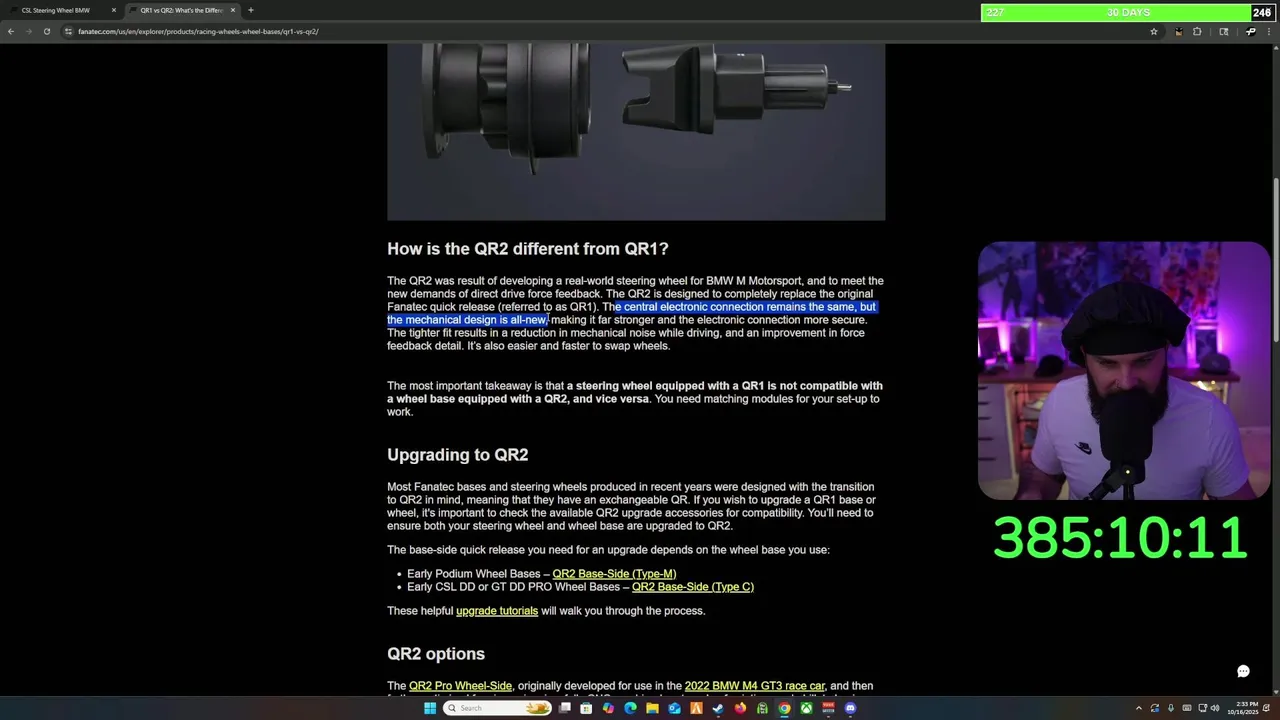Screen dimensions: 1280x720
Task: Open the notification center bell icon
Action: (x=1266, y=708)
